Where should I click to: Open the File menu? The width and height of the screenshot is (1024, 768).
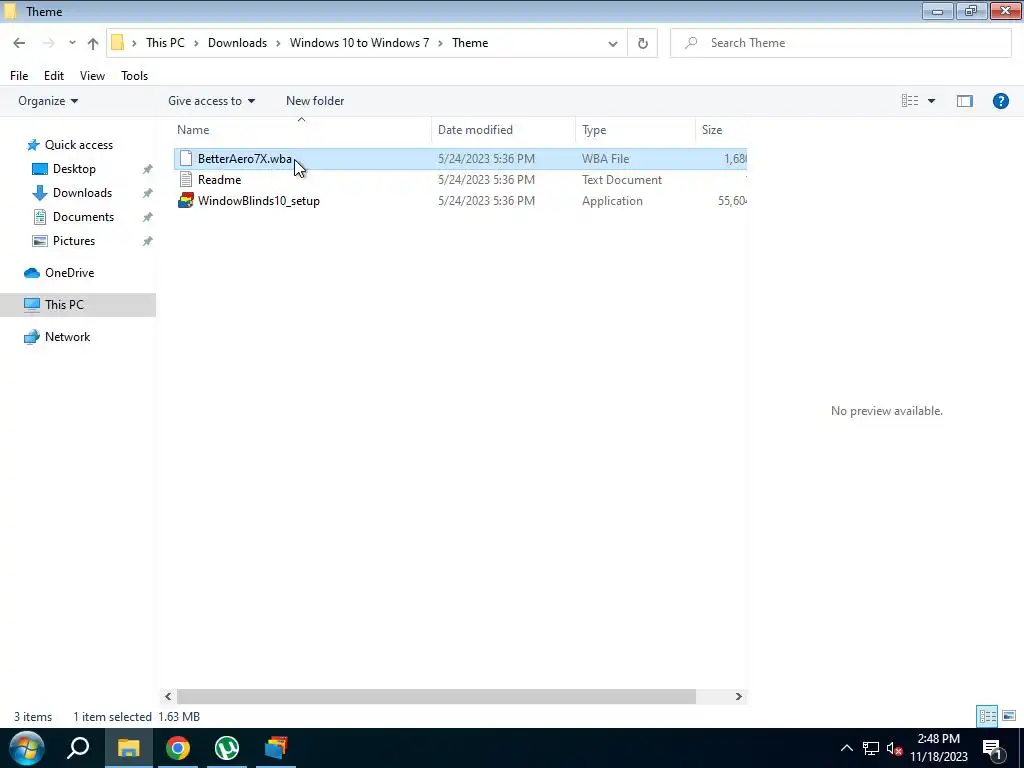[x=19, y=76]
